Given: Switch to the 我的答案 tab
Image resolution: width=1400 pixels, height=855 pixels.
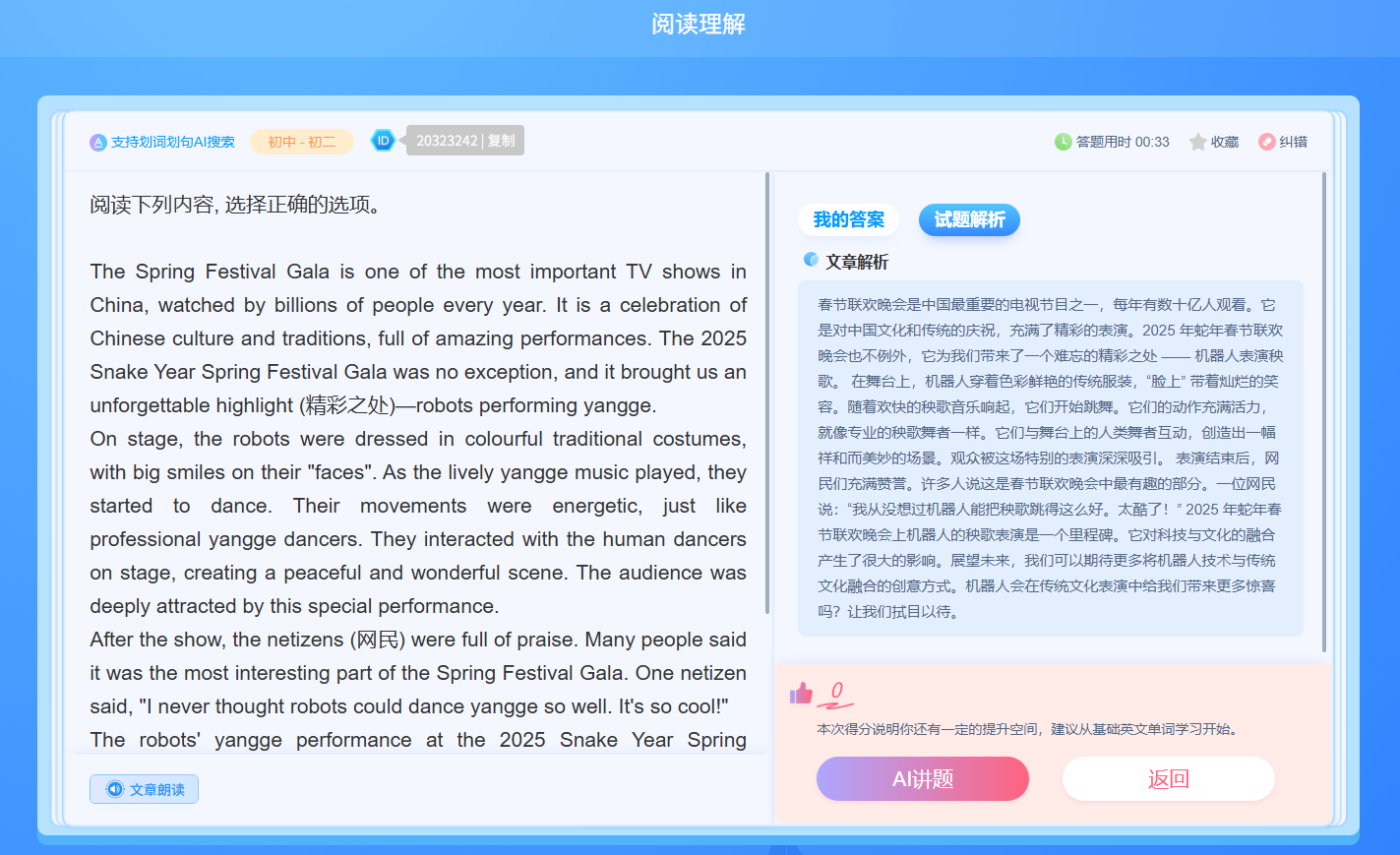Looking at the screenshot, I should [x=848, y=219].
